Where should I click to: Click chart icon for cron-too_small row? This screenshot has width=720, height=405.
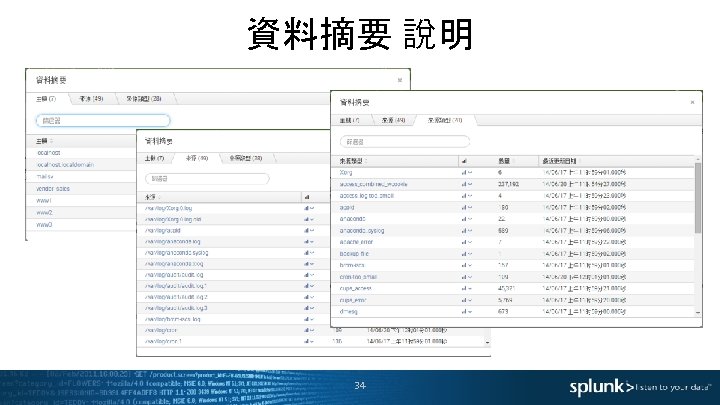coord(467,277)
